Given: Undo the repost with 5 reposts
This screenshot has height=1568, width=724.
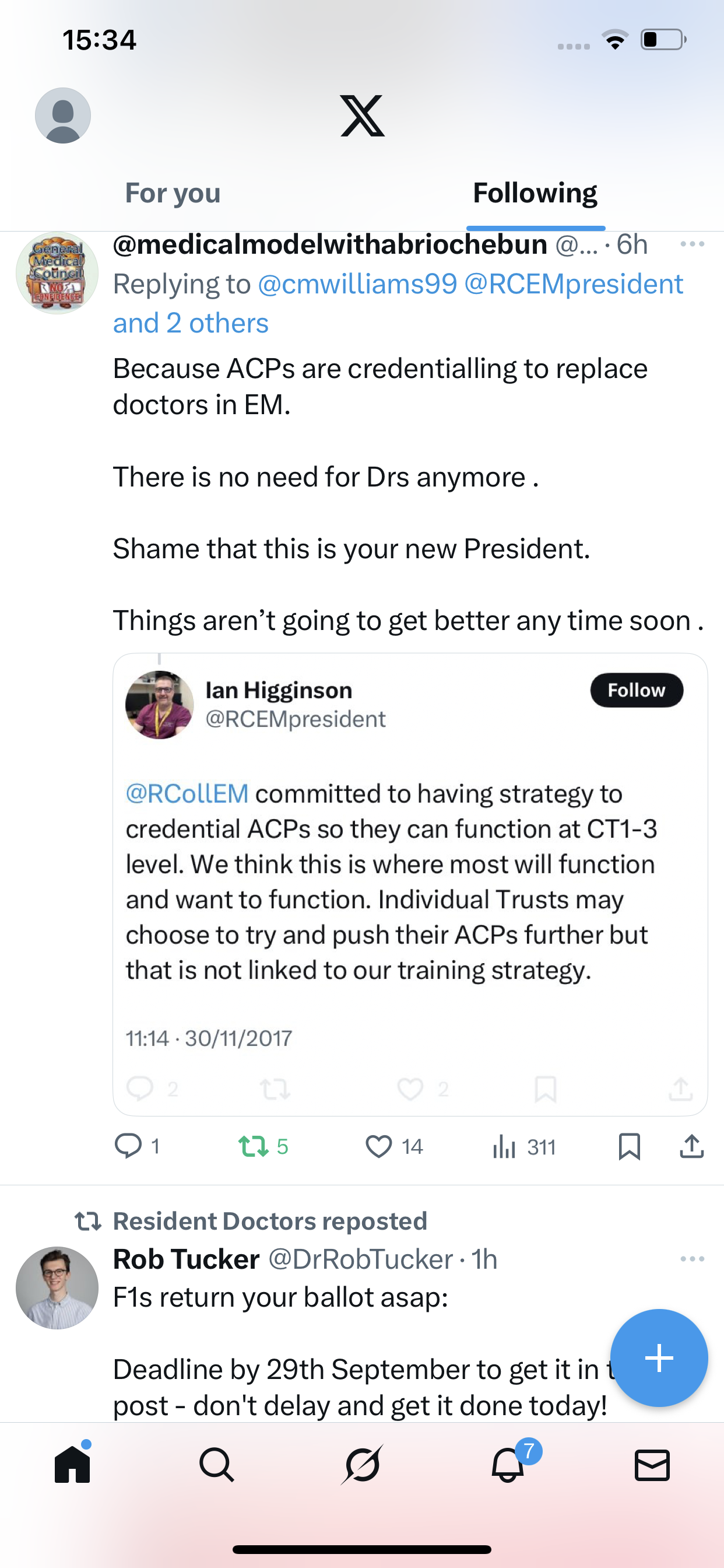Looking at the screenshot, I should 253,1146.
